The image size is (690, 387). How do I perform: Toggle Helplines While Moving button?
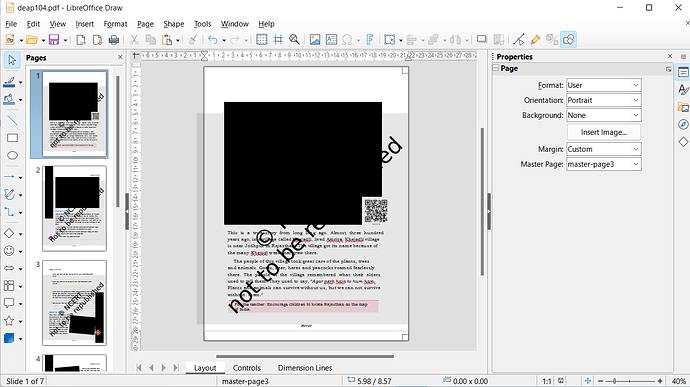[x=278, y=40]
